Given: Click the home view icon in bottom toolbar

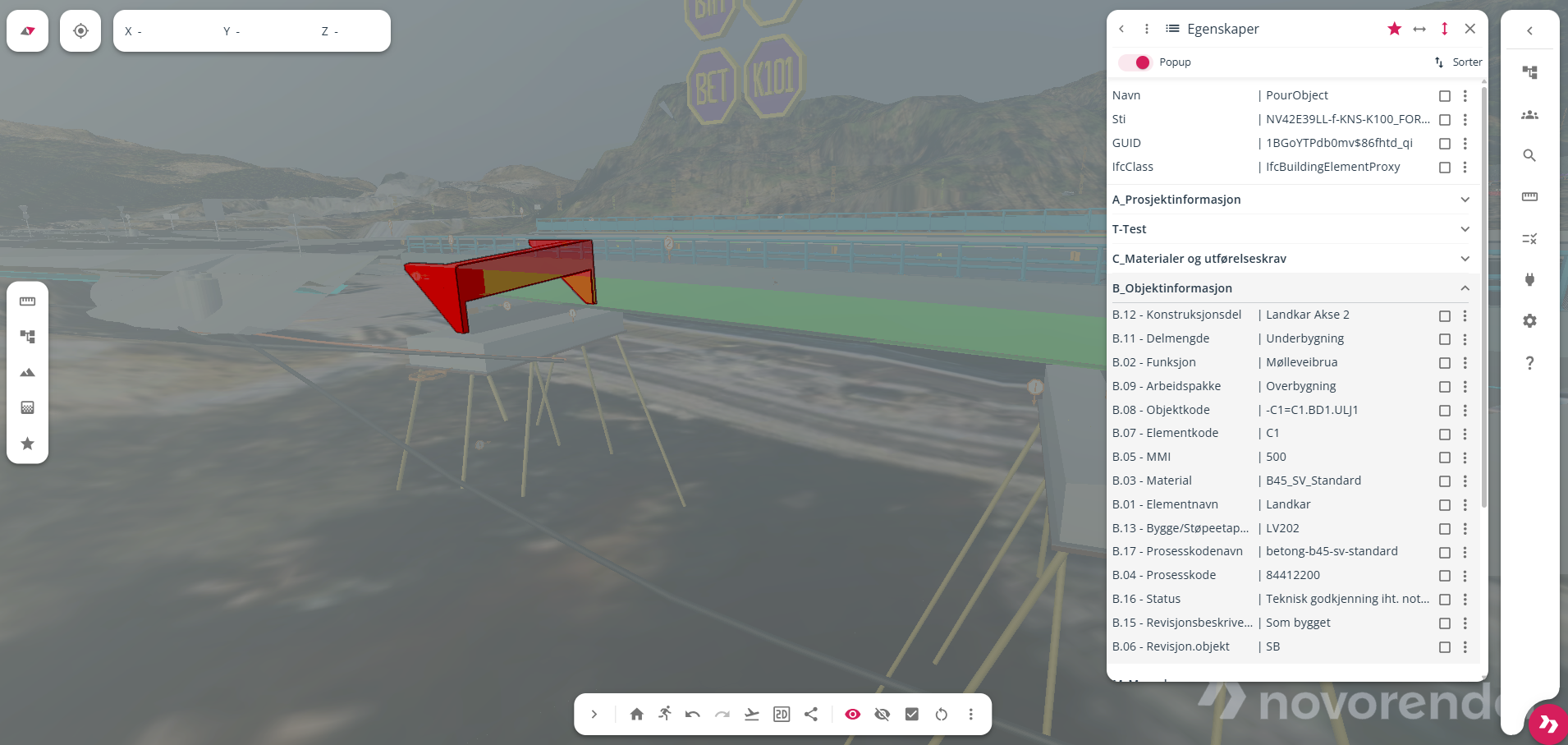Looking at the screenshot, I should point(636,715).
